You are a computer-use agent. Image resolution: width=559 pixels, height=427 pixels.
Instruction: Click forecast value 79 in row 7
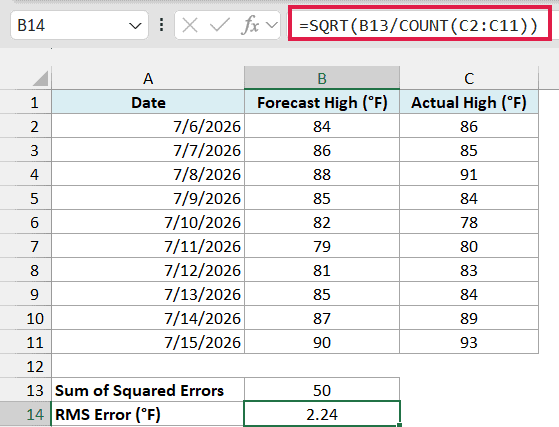(x=322, y=246)
